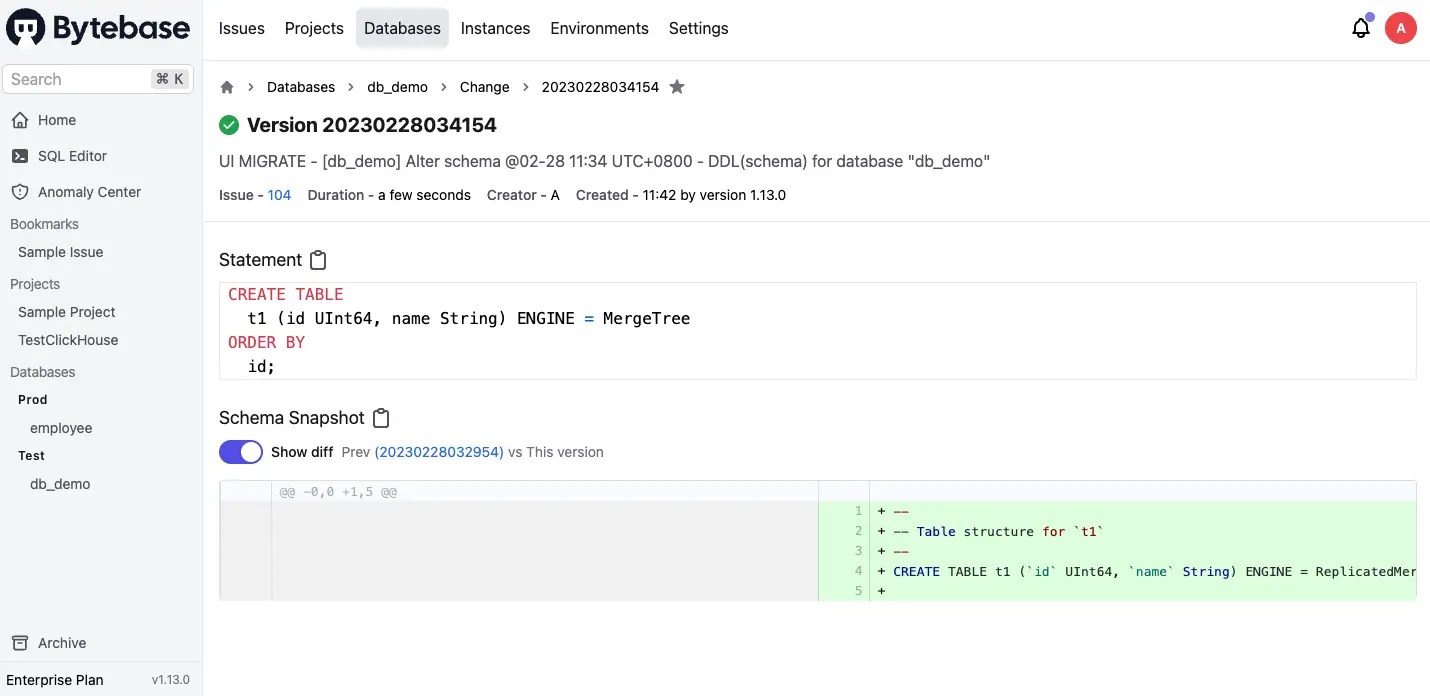Open the Databases menu
Screen dimensions: 1430x696
point(402,28)
